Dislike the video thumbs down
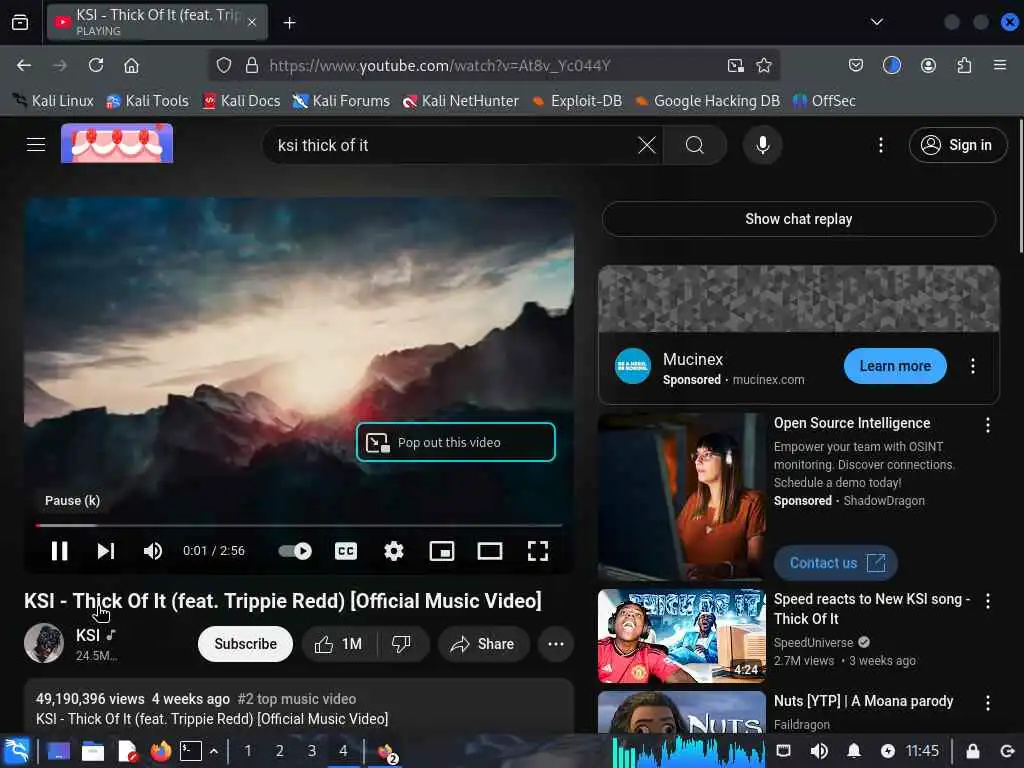Screen dimensions: 1024x768 pos(402,644)
